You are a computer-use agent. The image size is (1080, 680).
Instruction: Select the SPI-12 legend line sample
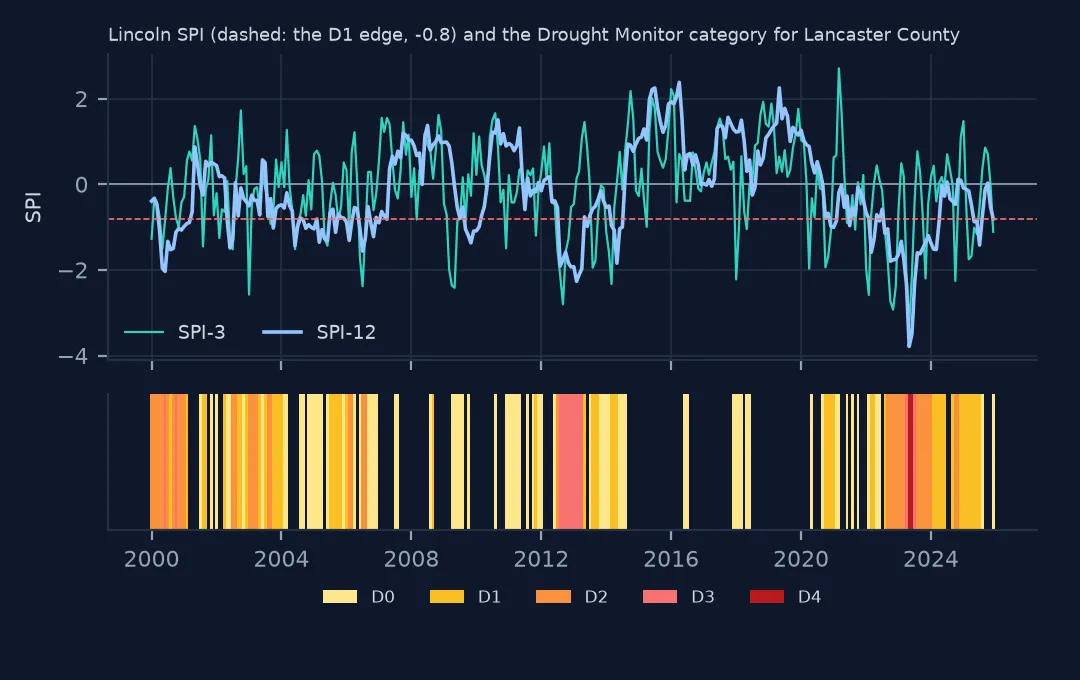(x=282, y=333)
